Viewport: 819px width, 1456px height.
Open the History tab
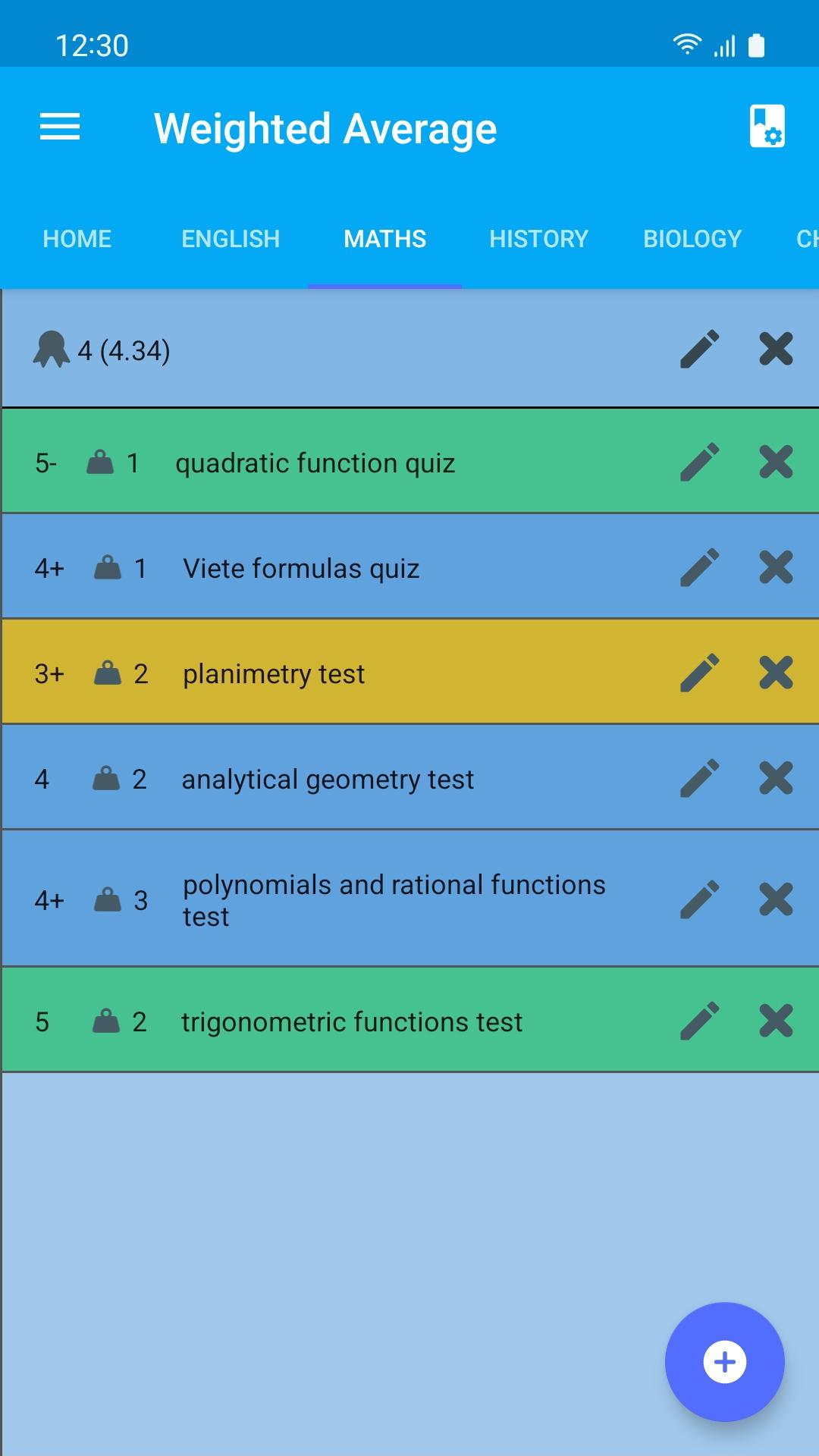pos(538,239)
